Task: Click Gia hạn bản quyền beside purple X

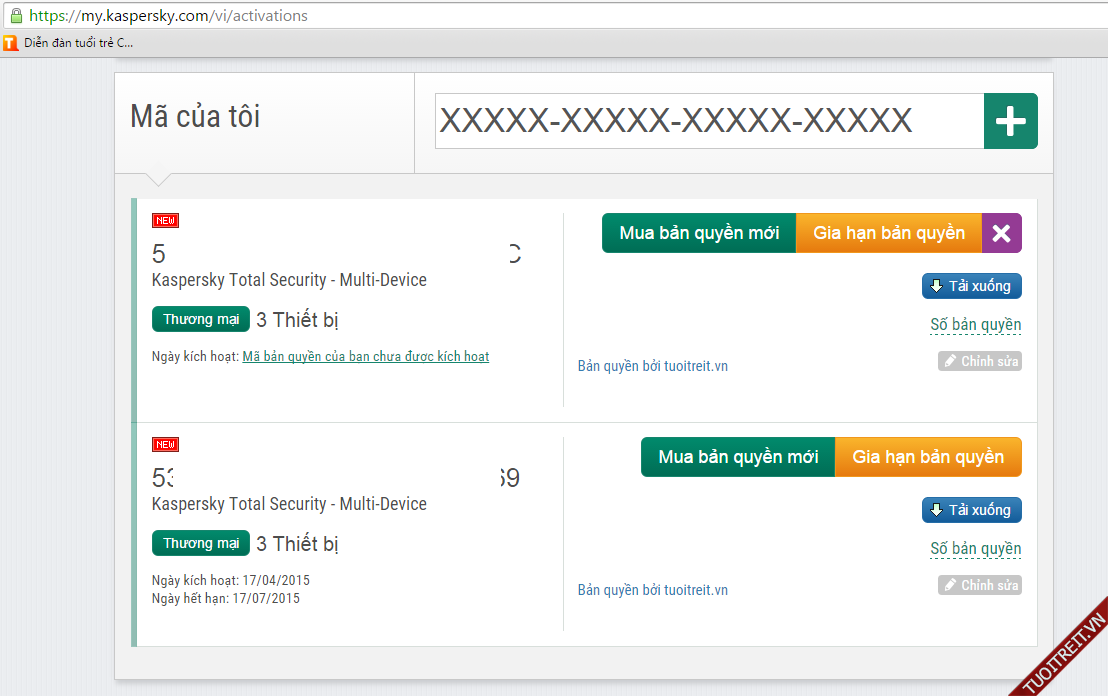Action: (888, 233)
